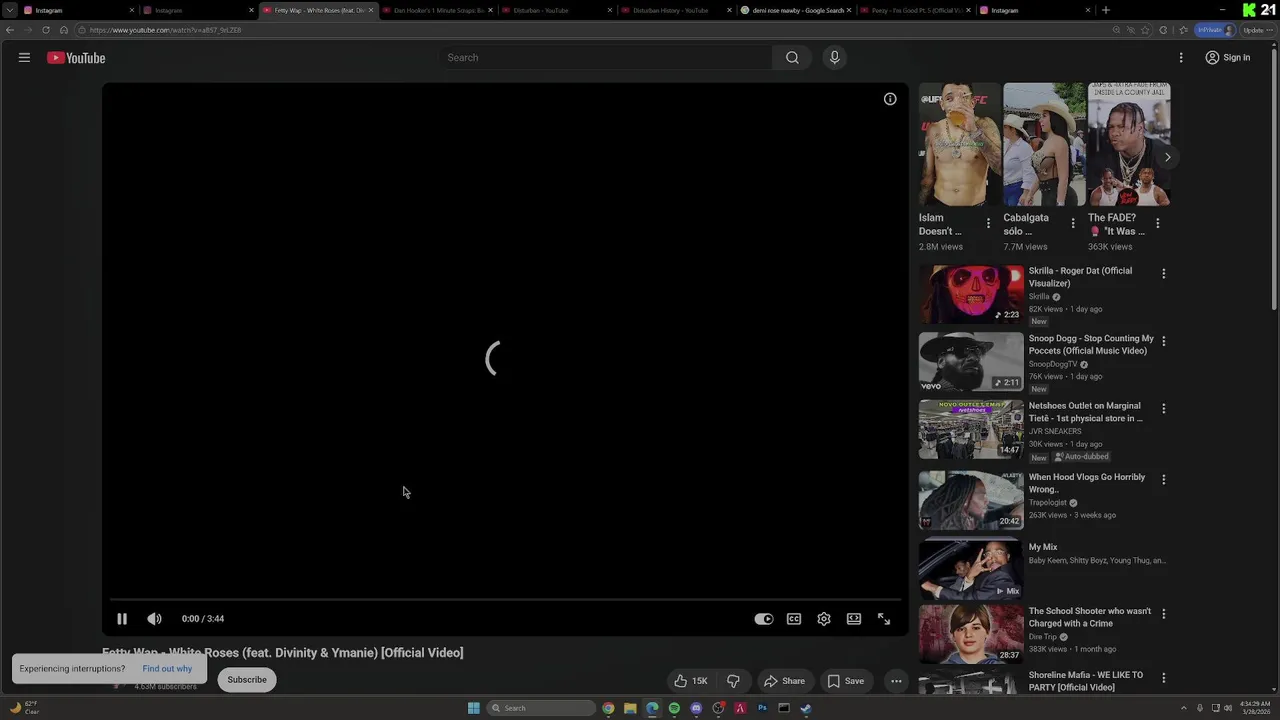Open options for The FADE? short
The height and width of the screenshot is (720, 1280).
1157,224
